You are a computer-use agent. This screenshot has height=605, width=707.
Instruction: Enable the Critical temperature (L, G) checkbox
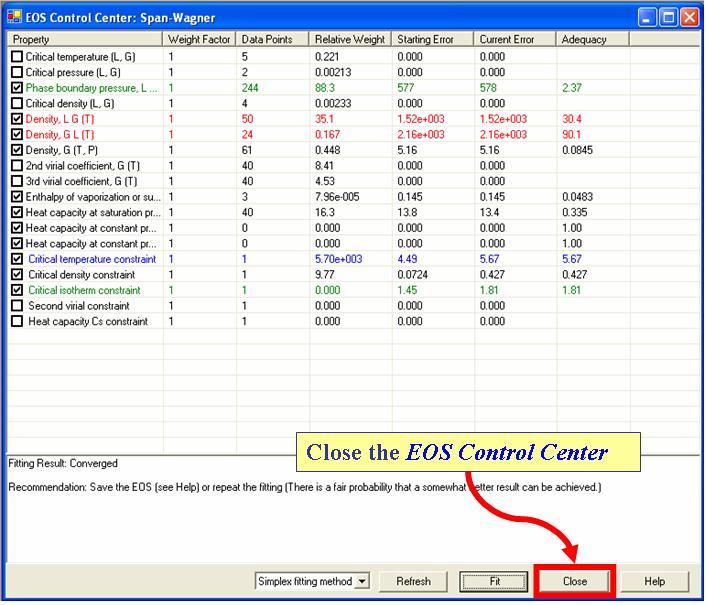click(x=17, y=57)
